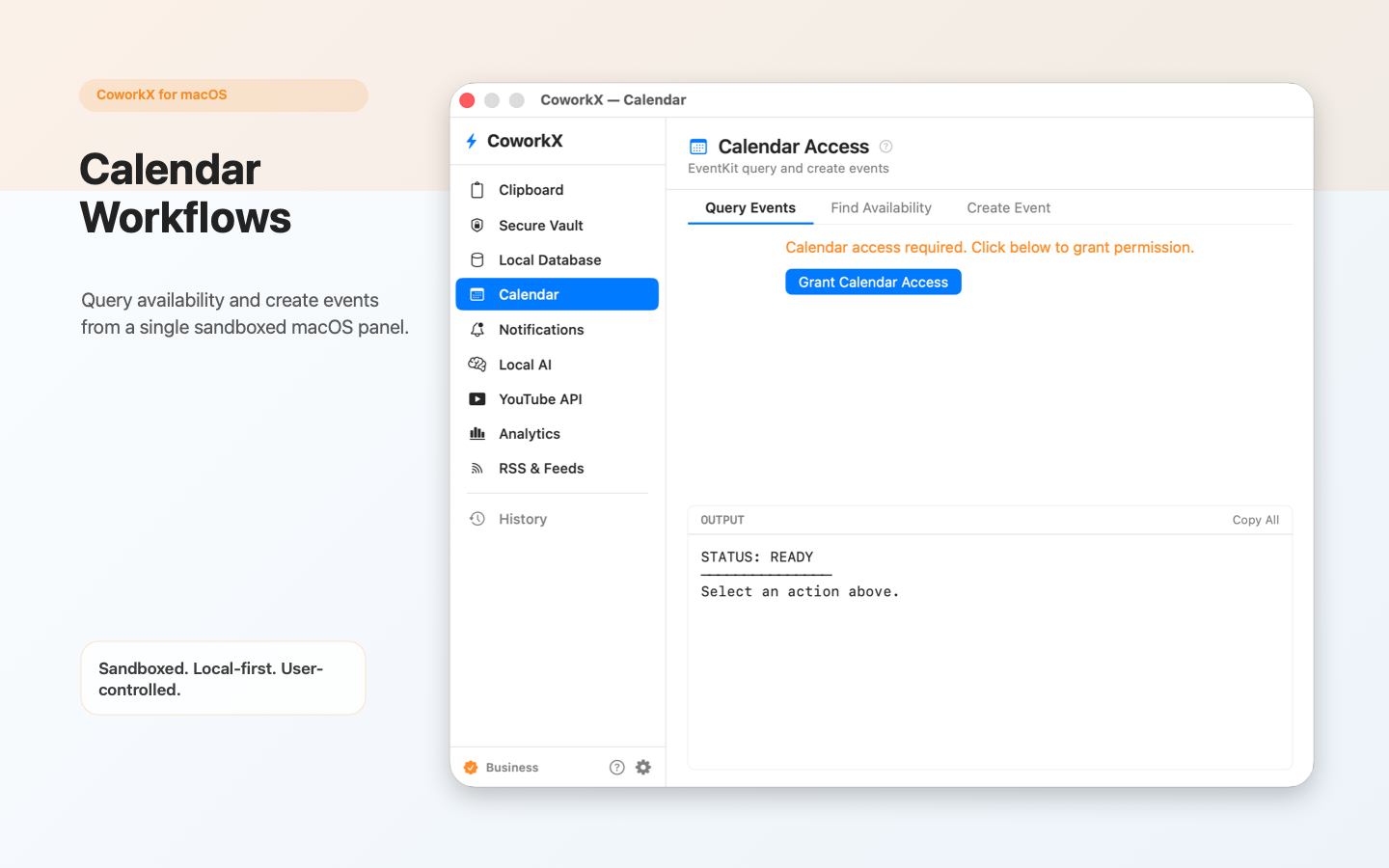
Task: Open Notifications from the sidebar
Action: 557,329
